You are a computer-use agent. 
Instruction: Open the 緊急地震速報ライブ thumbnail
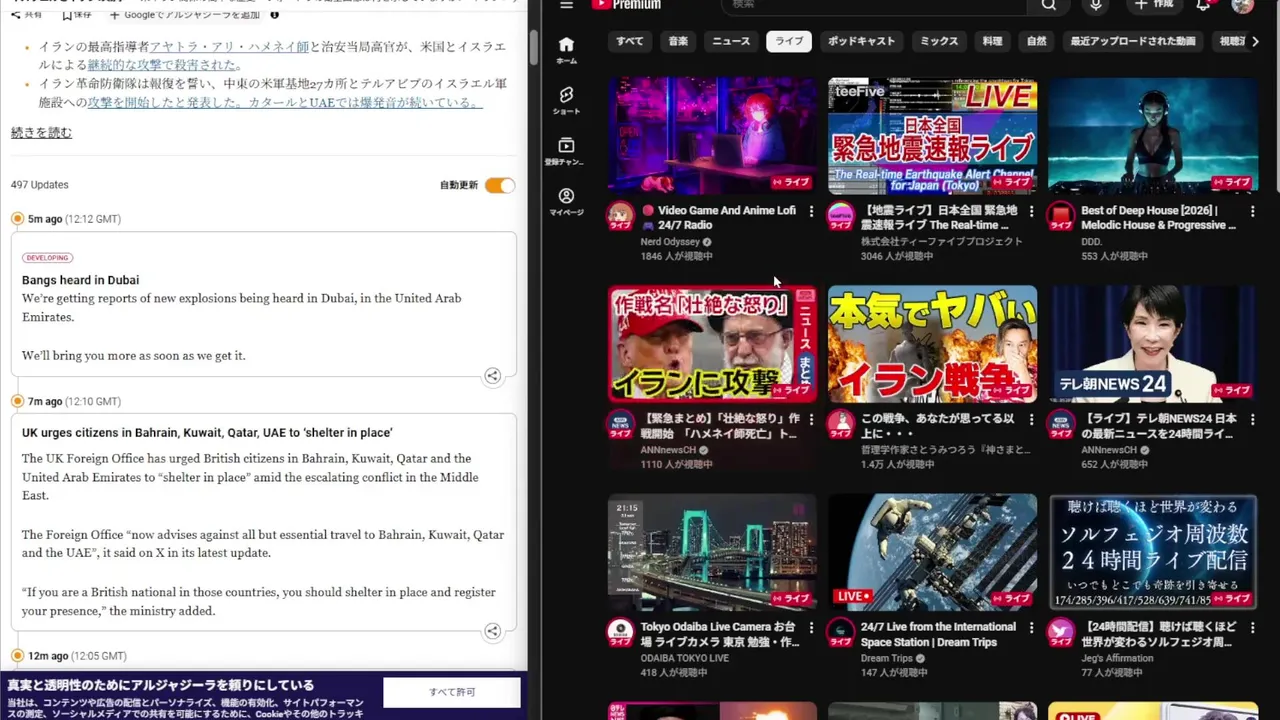click(932, 136)
